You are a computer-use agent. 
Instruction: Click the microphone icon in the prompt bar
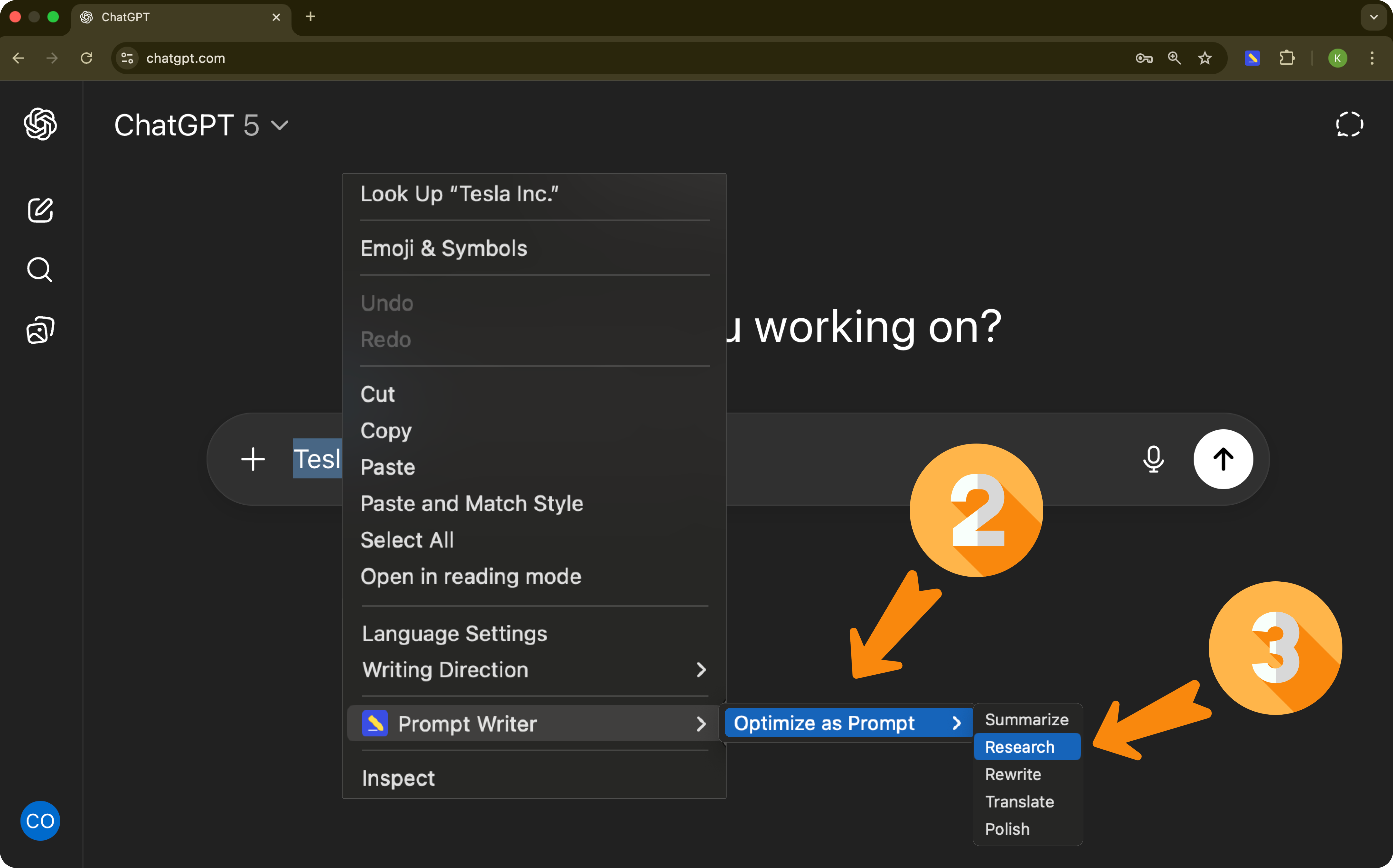1153,459
